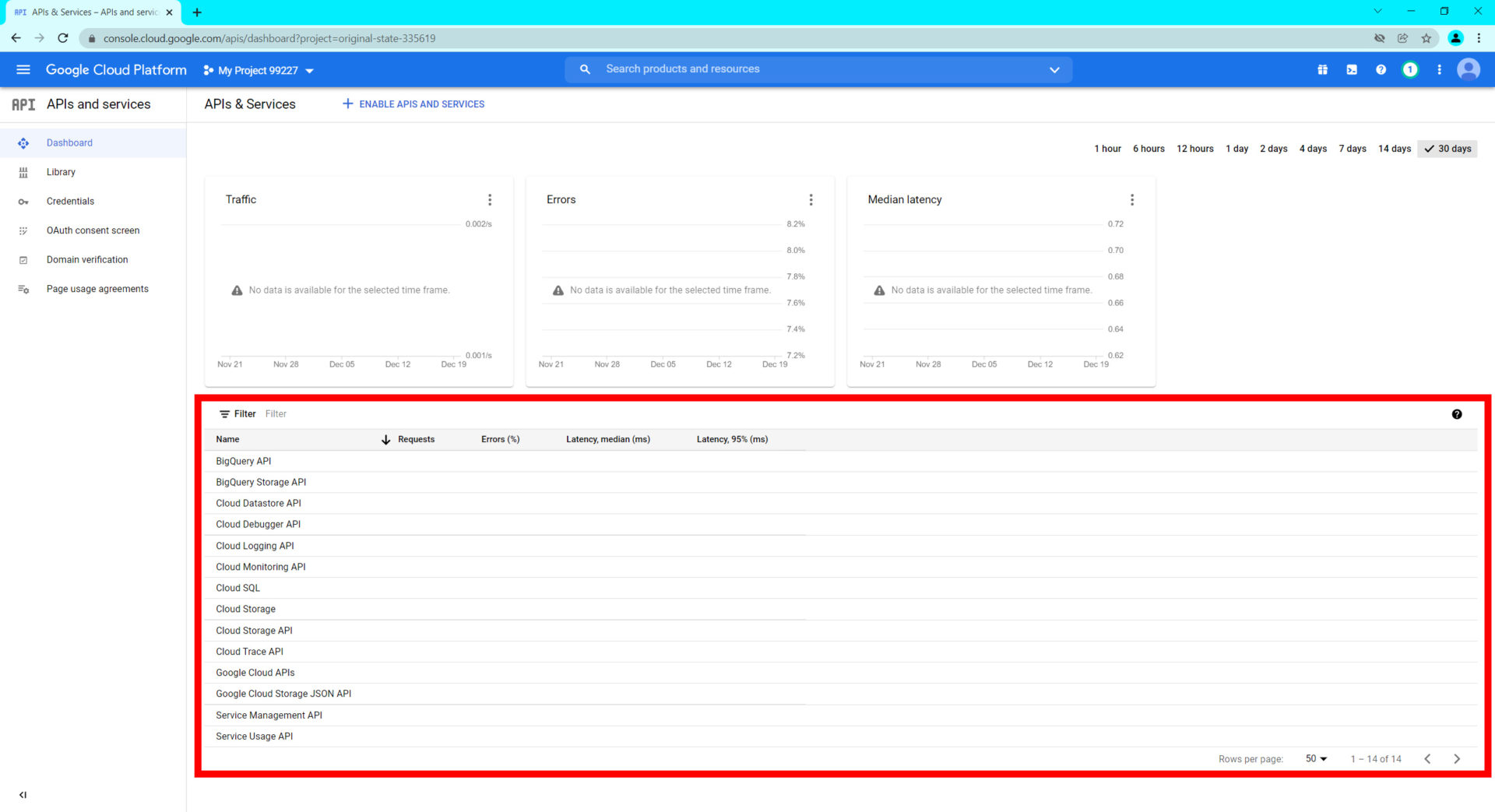Open Service Usage API entry

[x=255, y=736]
